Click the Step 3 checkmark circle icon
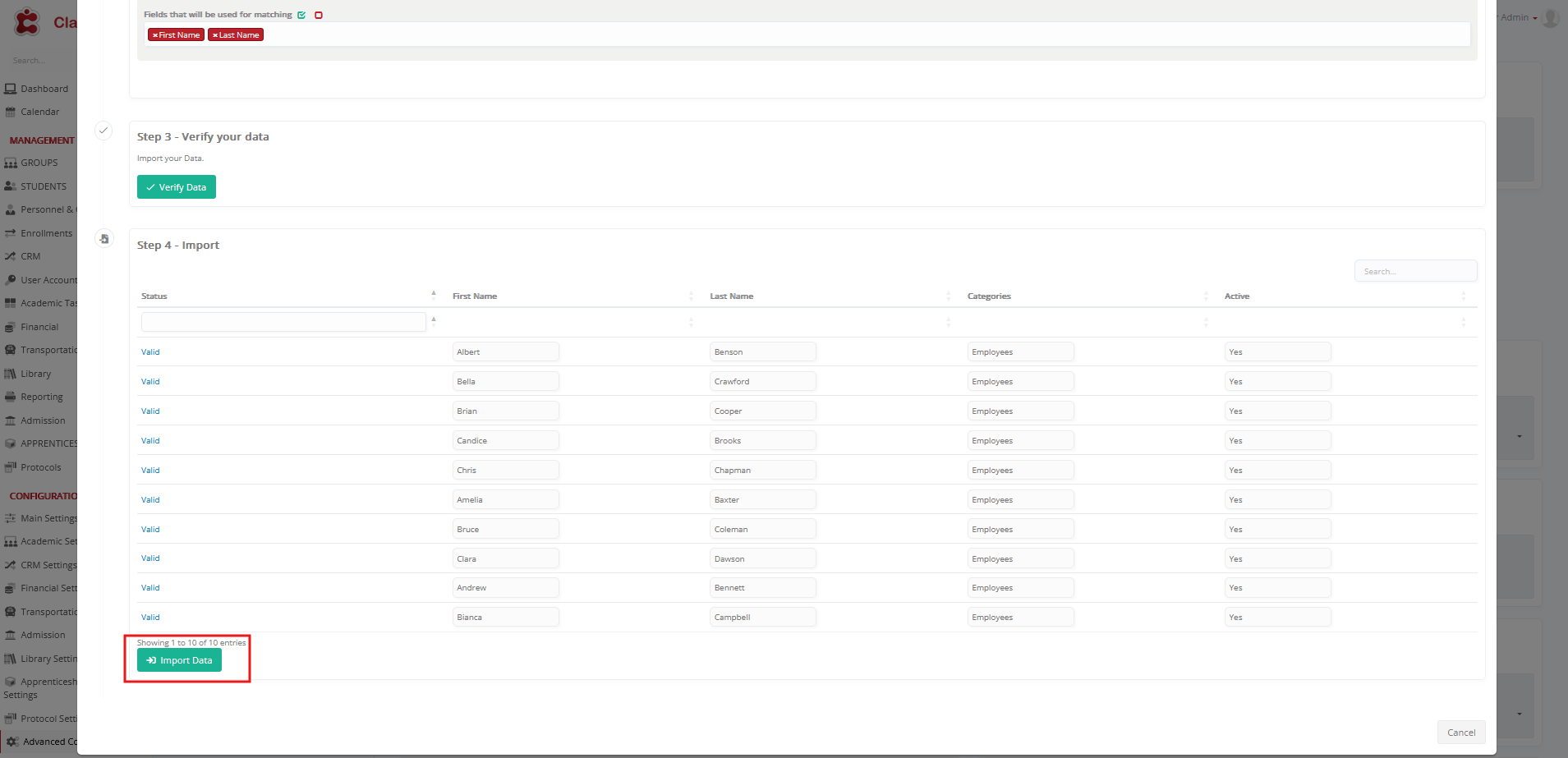The height and width of the screenshot is (758, 1568). tap(103, 131)
